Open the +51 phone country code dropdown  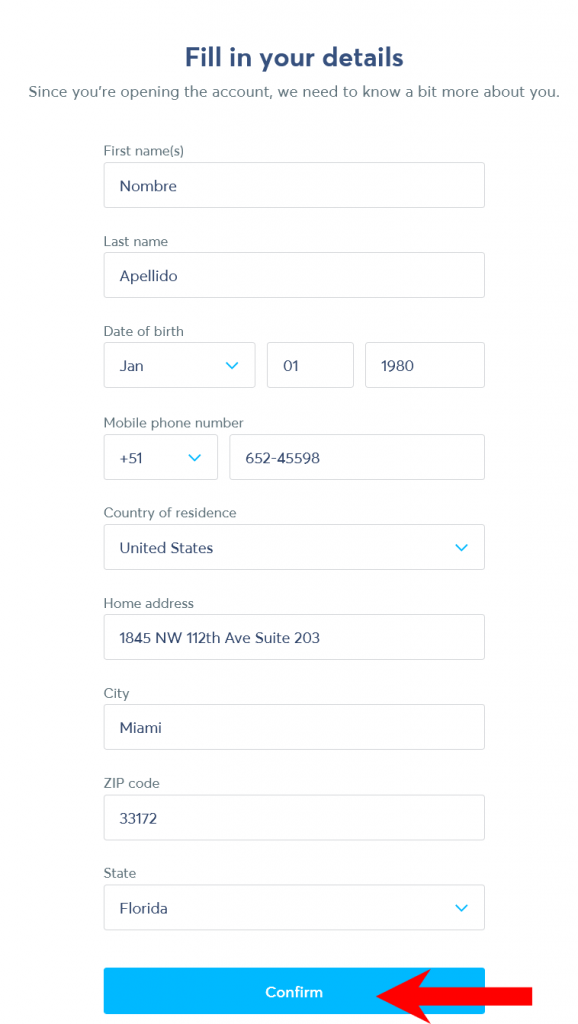pyautogui.click(x=161, y=457)
